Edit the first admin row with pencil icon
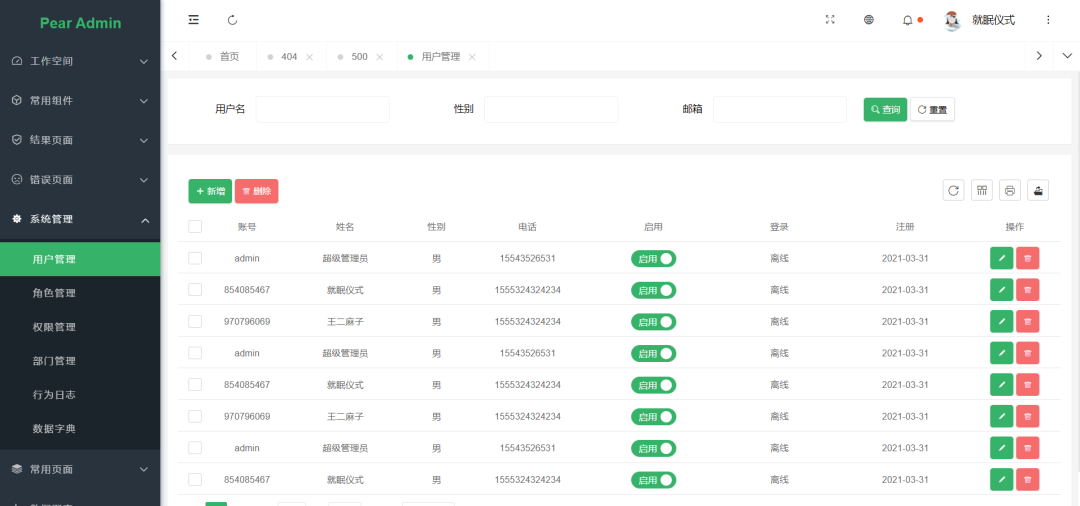1080x506 pixels. pos(1001,258)
